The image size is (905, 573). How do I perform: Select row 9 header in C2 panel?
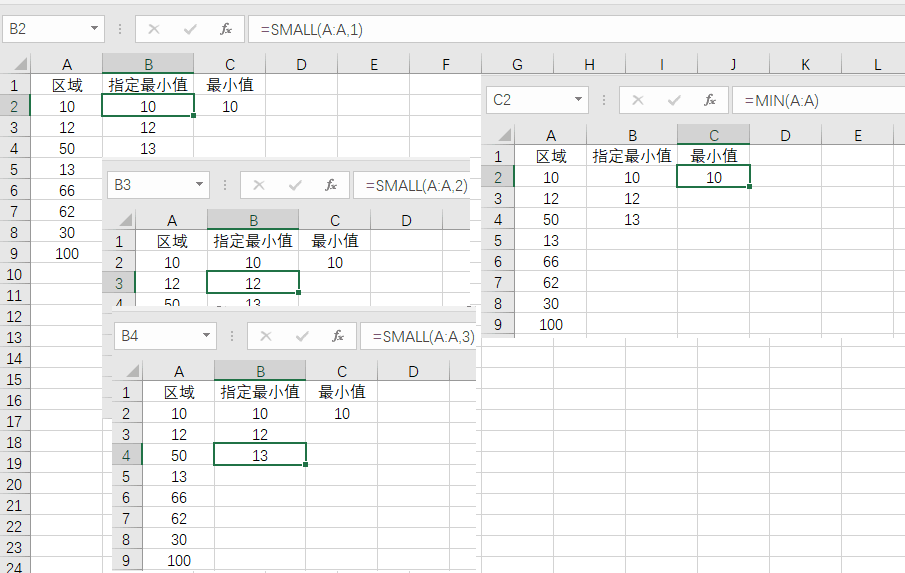click(x=498, y=325)
